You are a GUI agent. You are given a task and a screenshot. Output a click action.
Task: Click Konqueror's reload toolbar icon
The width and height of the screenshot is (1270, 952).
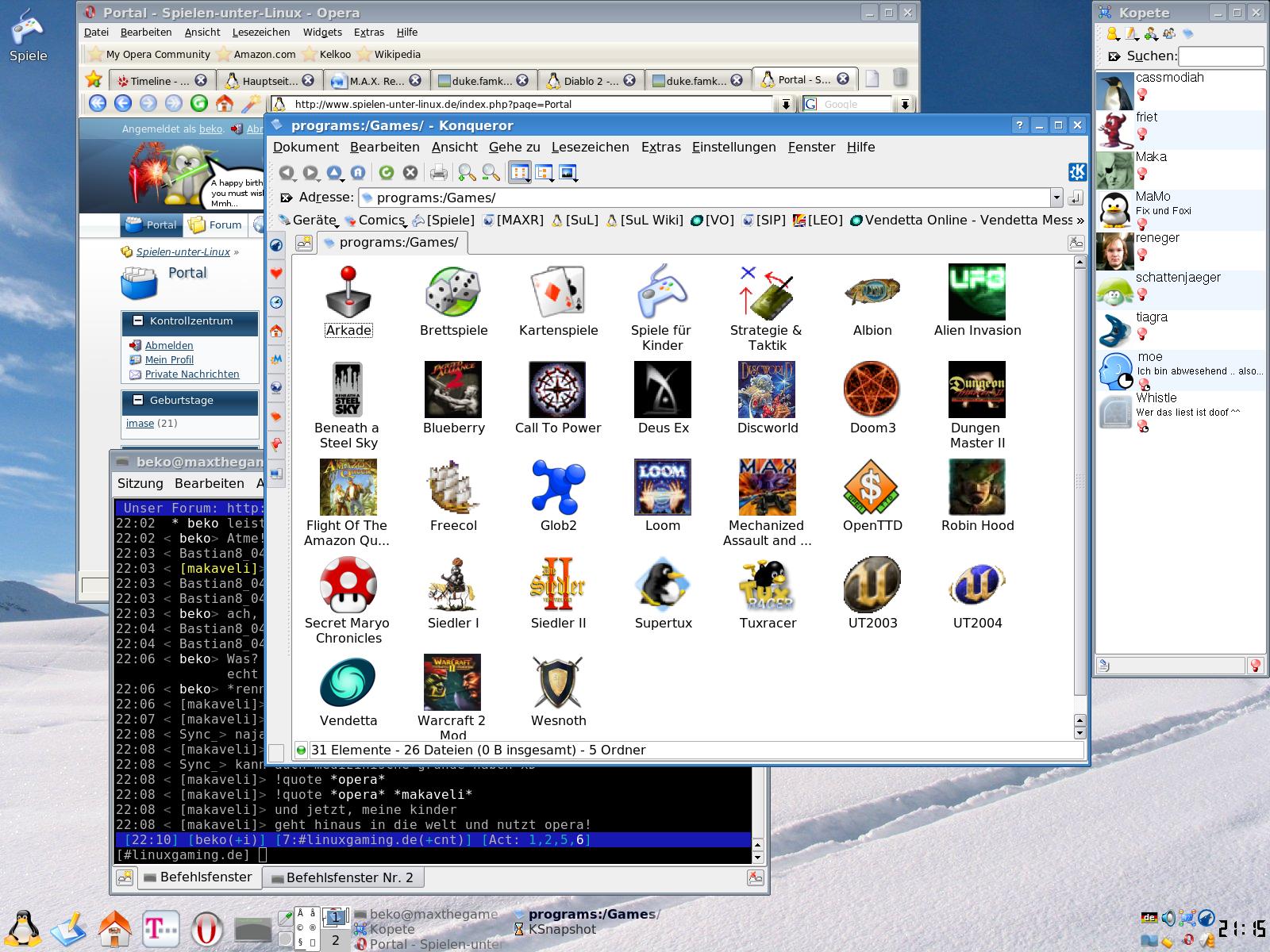(x=387, y=172)
